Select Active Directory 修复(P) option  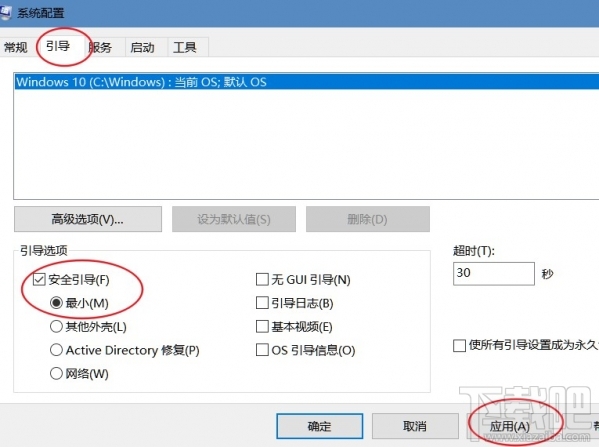coord(56,350)
